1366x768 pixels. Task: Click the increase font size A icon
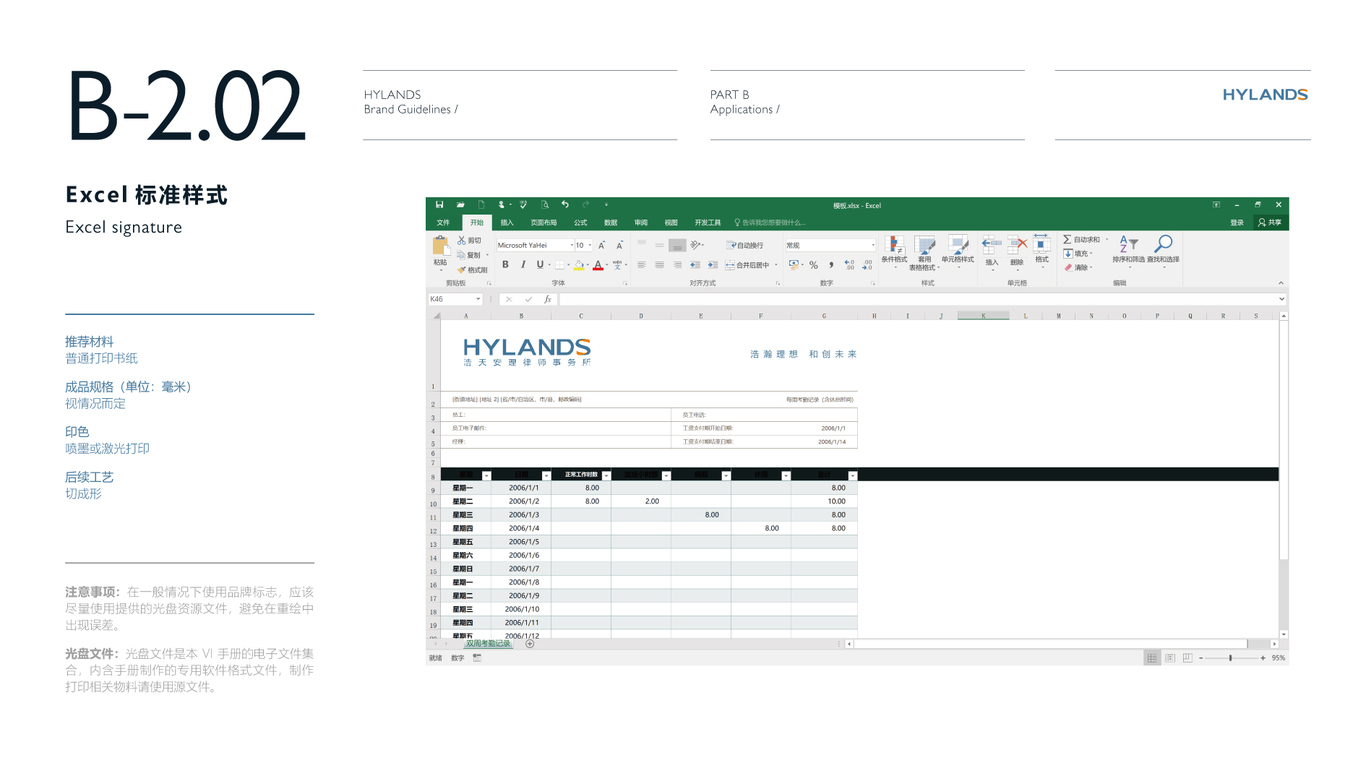pyautogui.click(x=602, y=245)
